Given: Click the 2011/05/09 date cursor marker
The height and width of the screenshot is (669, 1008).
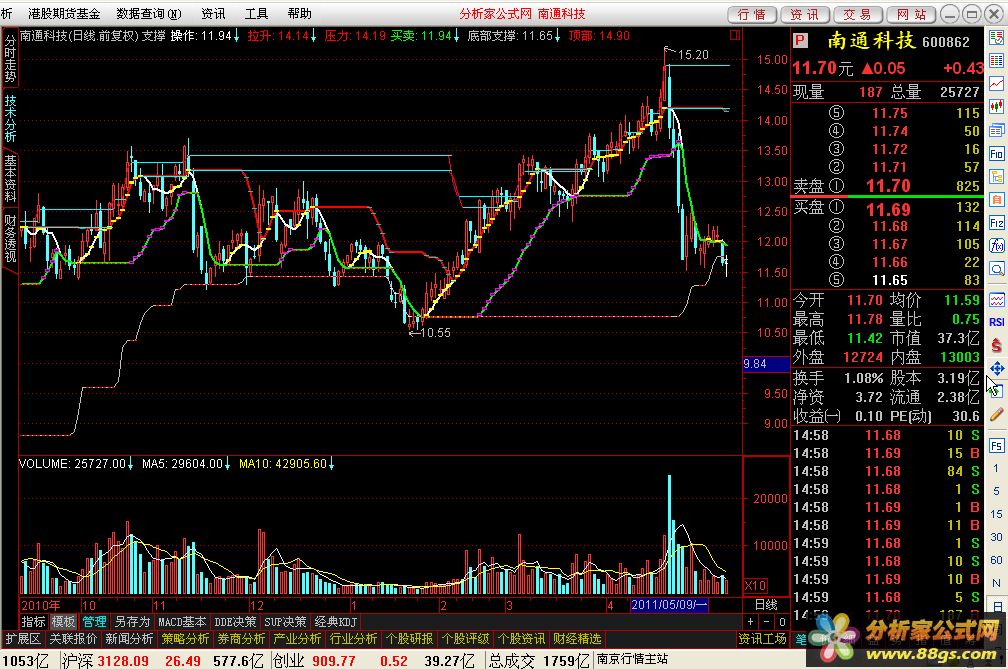Looking at the screenshot, I should 669,605.
